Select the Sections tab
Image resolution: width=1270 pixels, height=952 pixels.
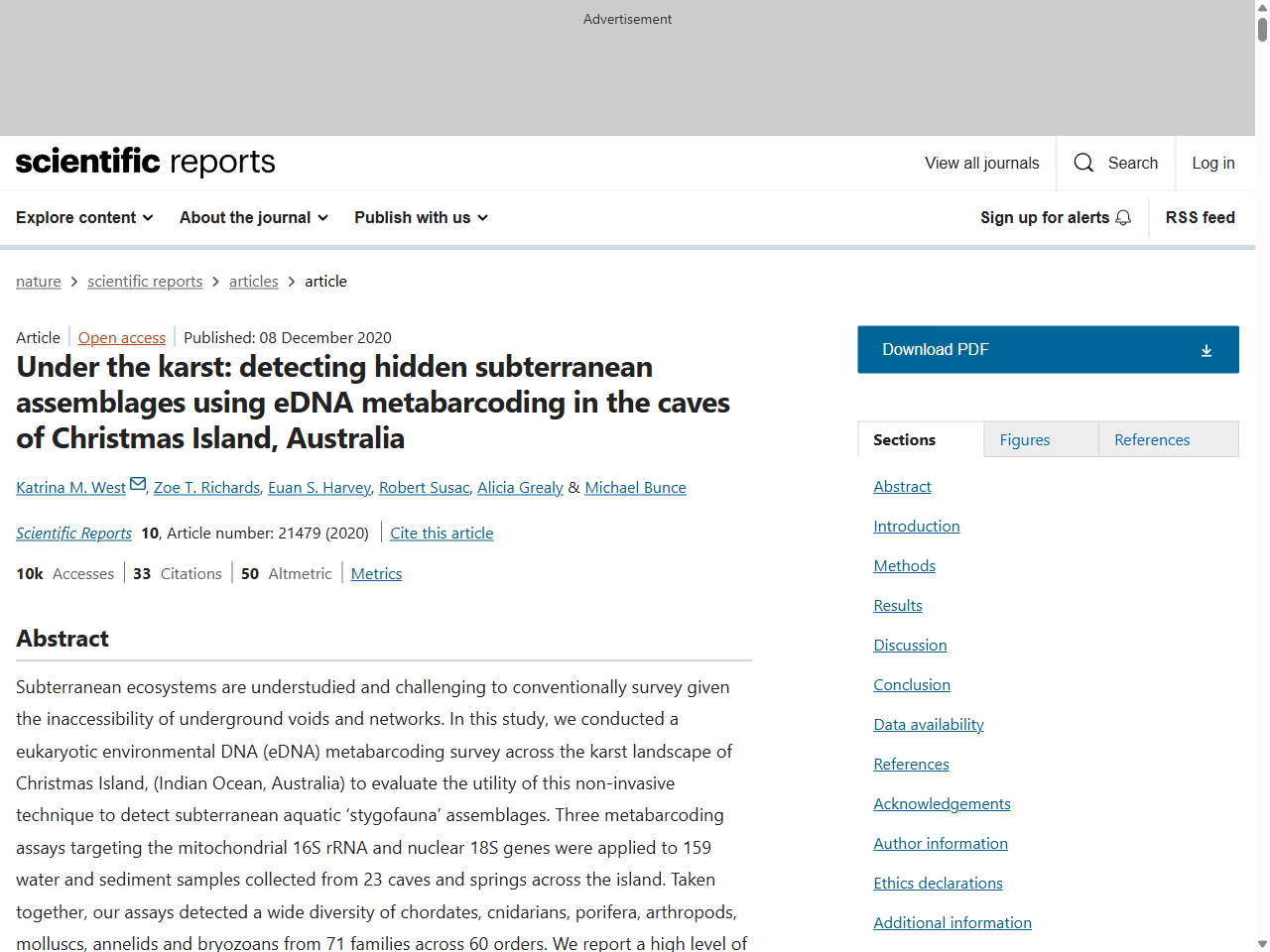click(x=921, y=439)
